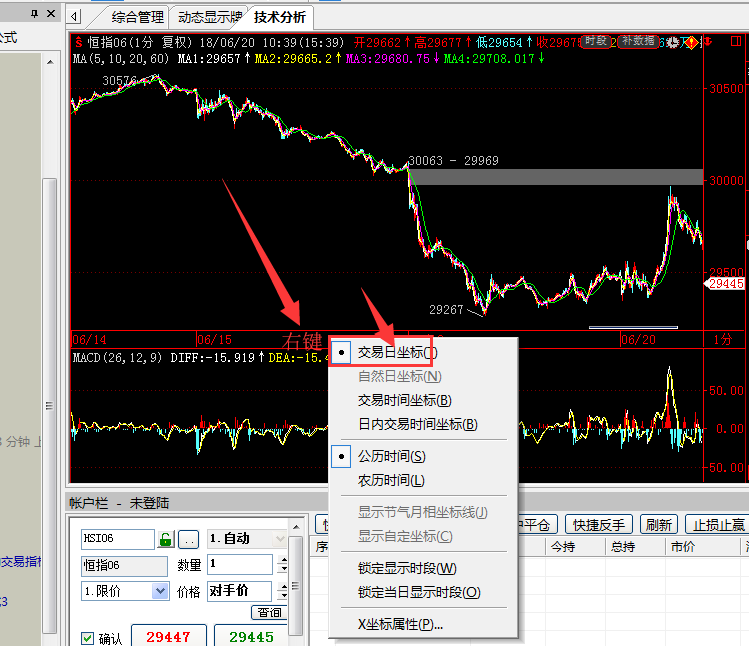Open the 1.限价 order type dropdown
The width and height of the screenshot is (749, 646).
pyautogui.click(x=160, y=591)
